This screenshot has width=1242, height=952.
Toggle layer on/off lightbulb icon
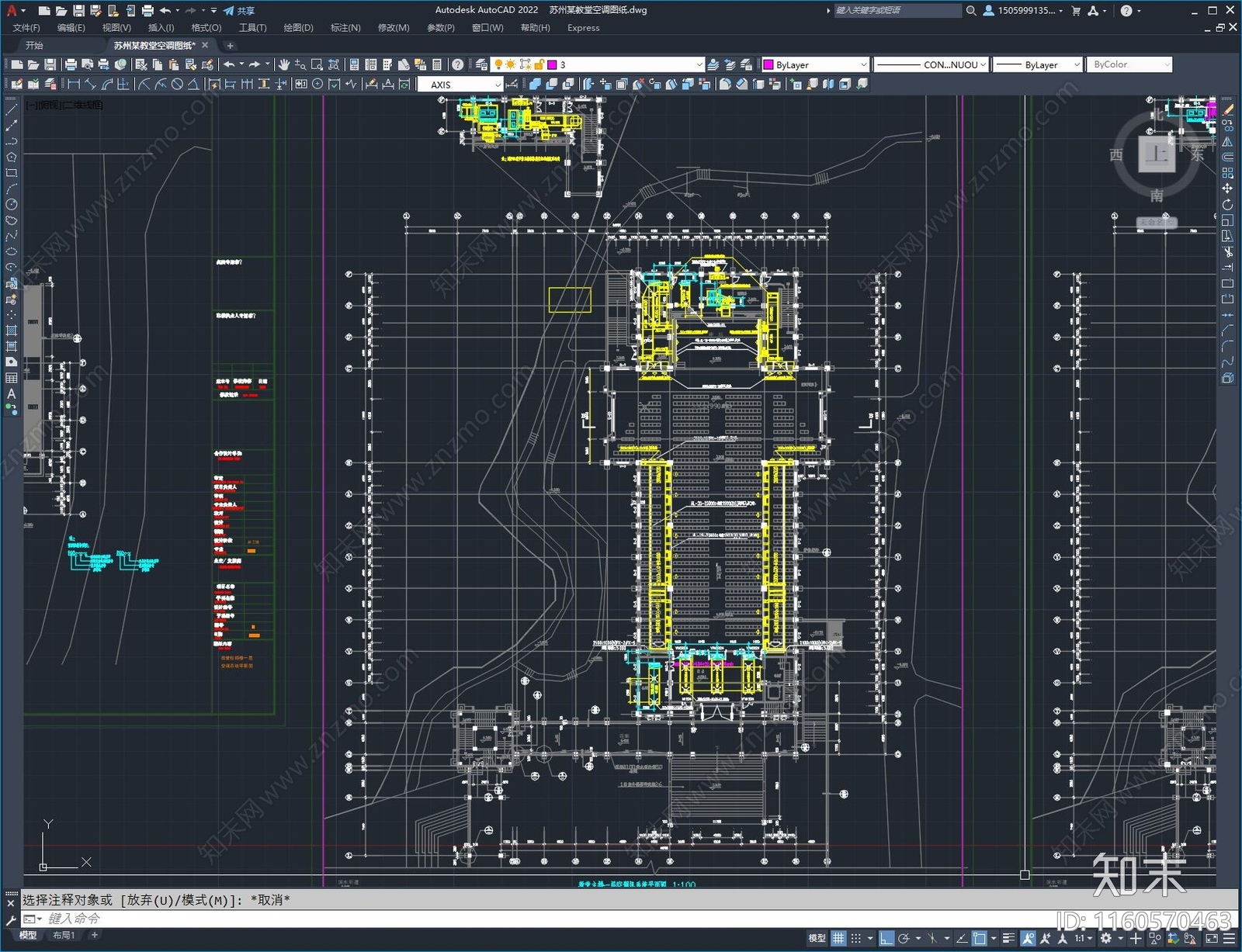pyautogui.click(x=498, y=64)
